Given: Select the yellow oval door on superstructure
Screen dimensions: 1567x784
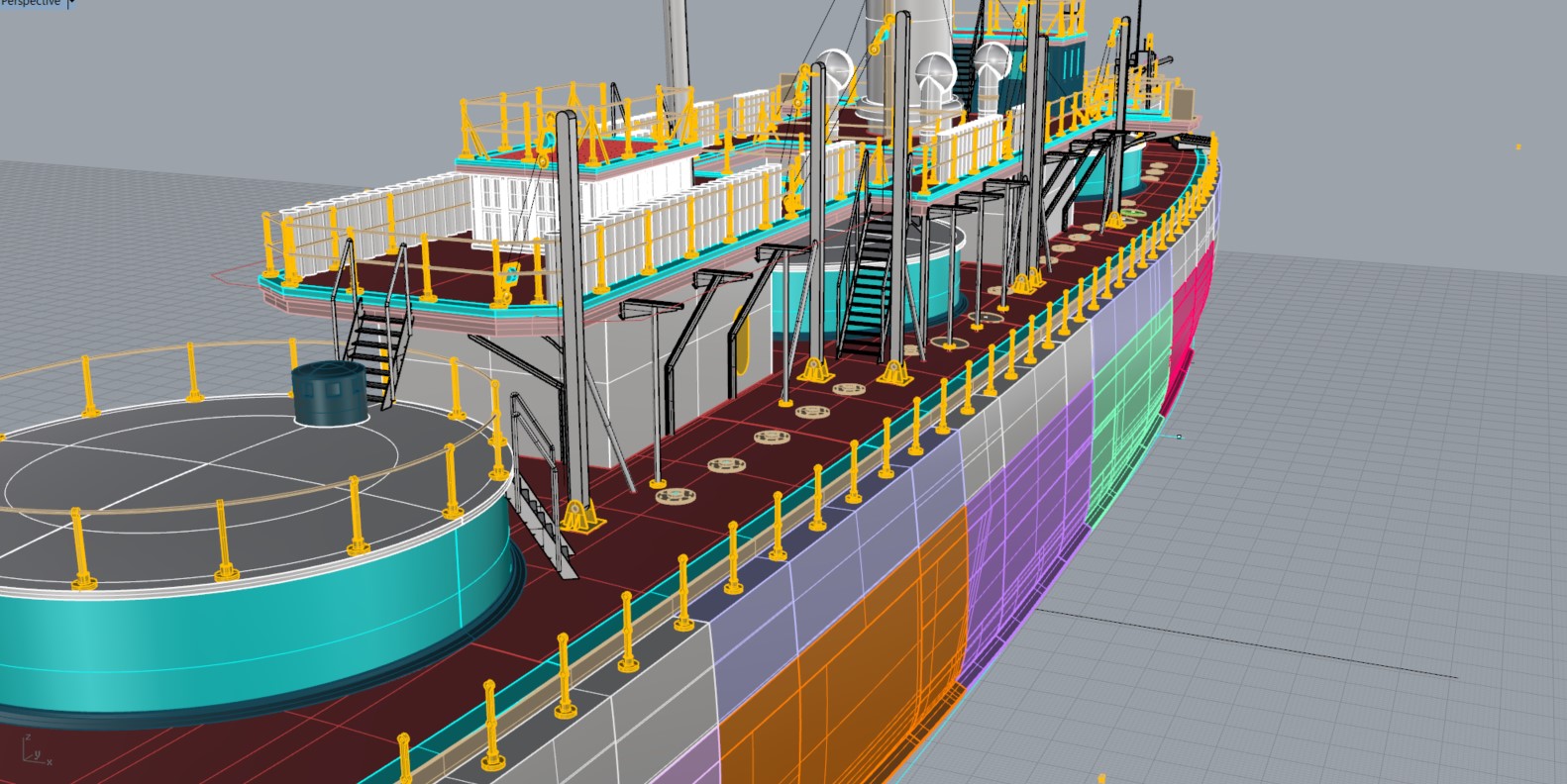Looking at the screenshot, I should pyautogui.click(x=741, y=338).
